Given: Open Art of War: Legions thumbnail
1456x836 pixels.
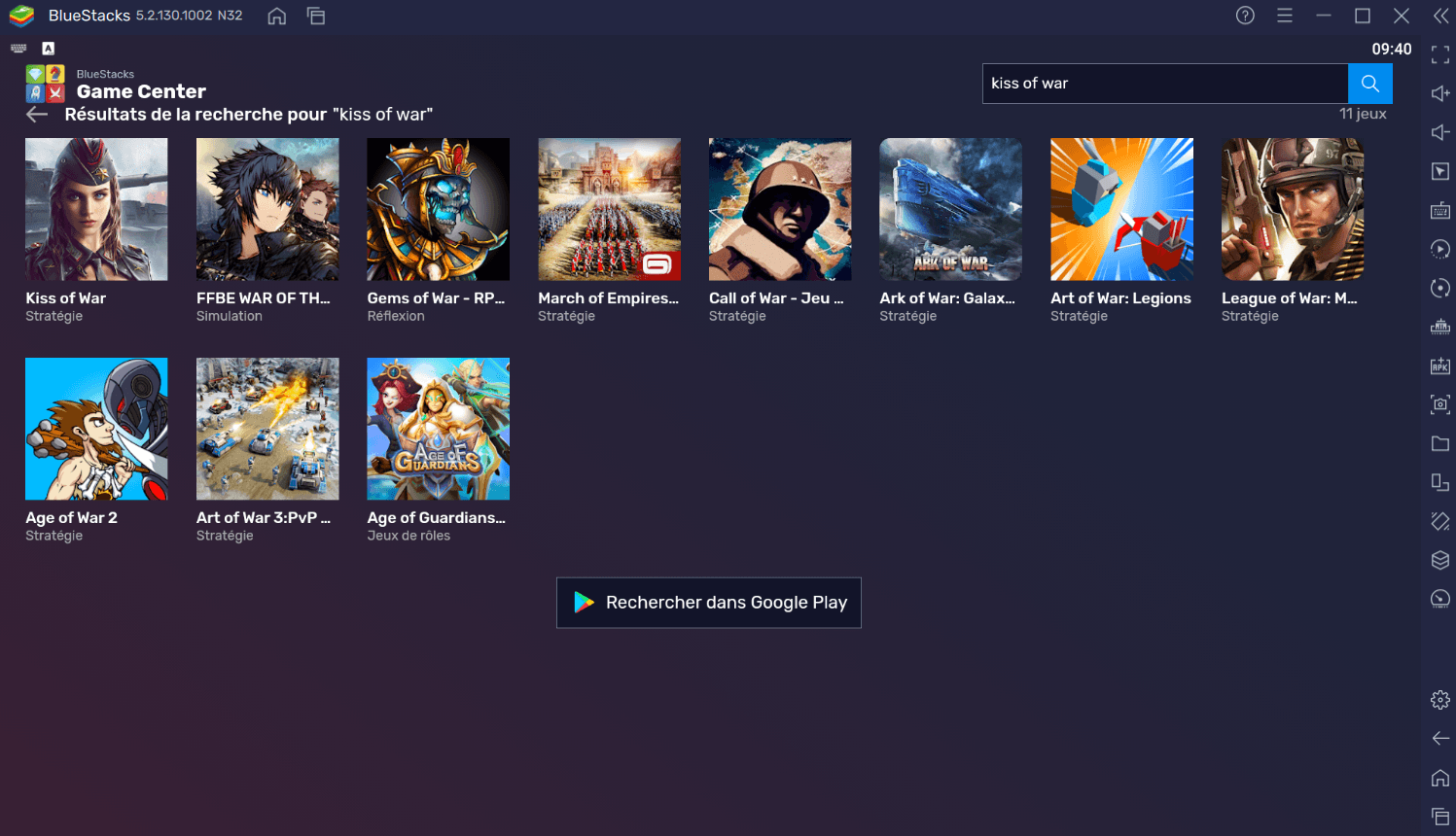Looking at the screenshot, I should point(1122,209).
